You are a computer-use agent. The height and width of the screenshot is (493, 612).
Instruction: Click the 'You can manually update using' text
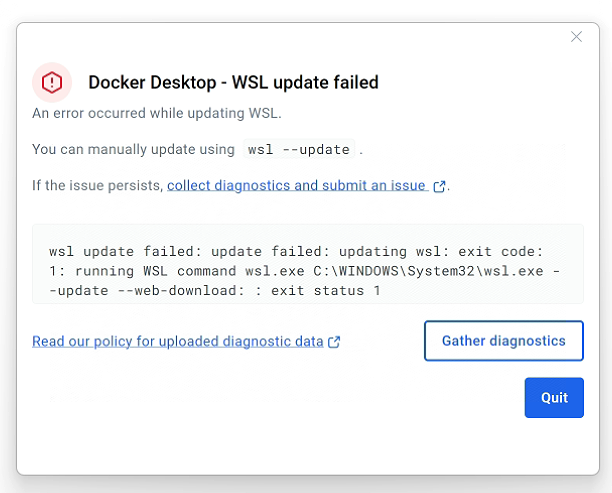[133, 149]
